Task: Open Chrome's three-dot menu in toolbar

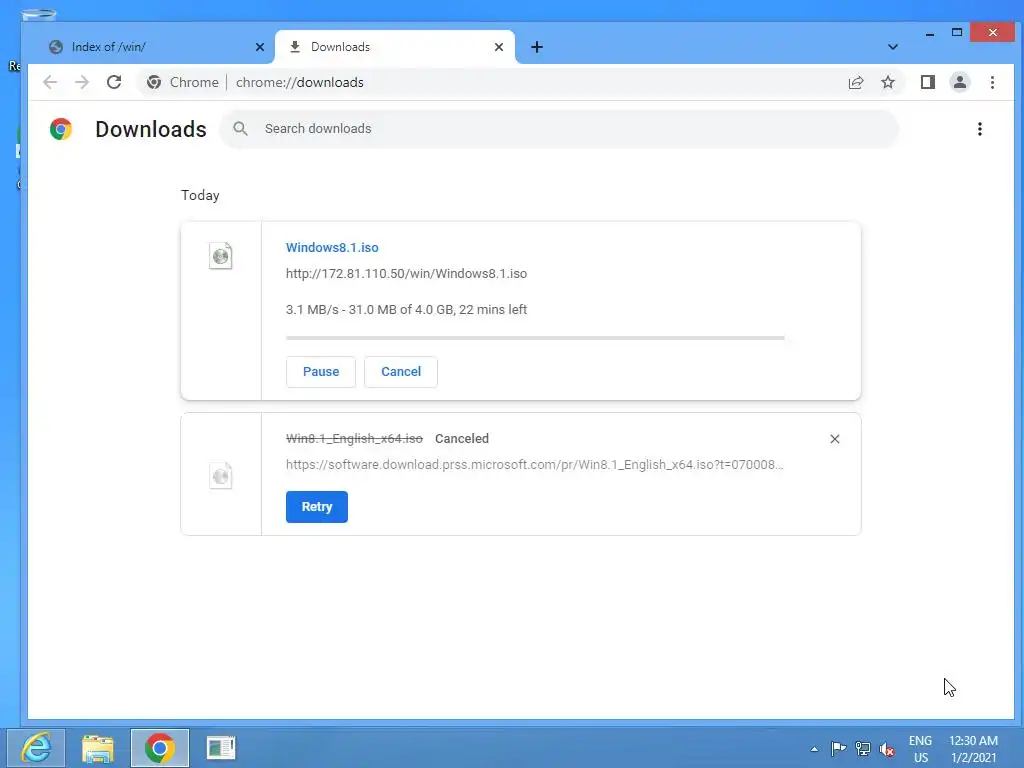Action: (992, 82)
